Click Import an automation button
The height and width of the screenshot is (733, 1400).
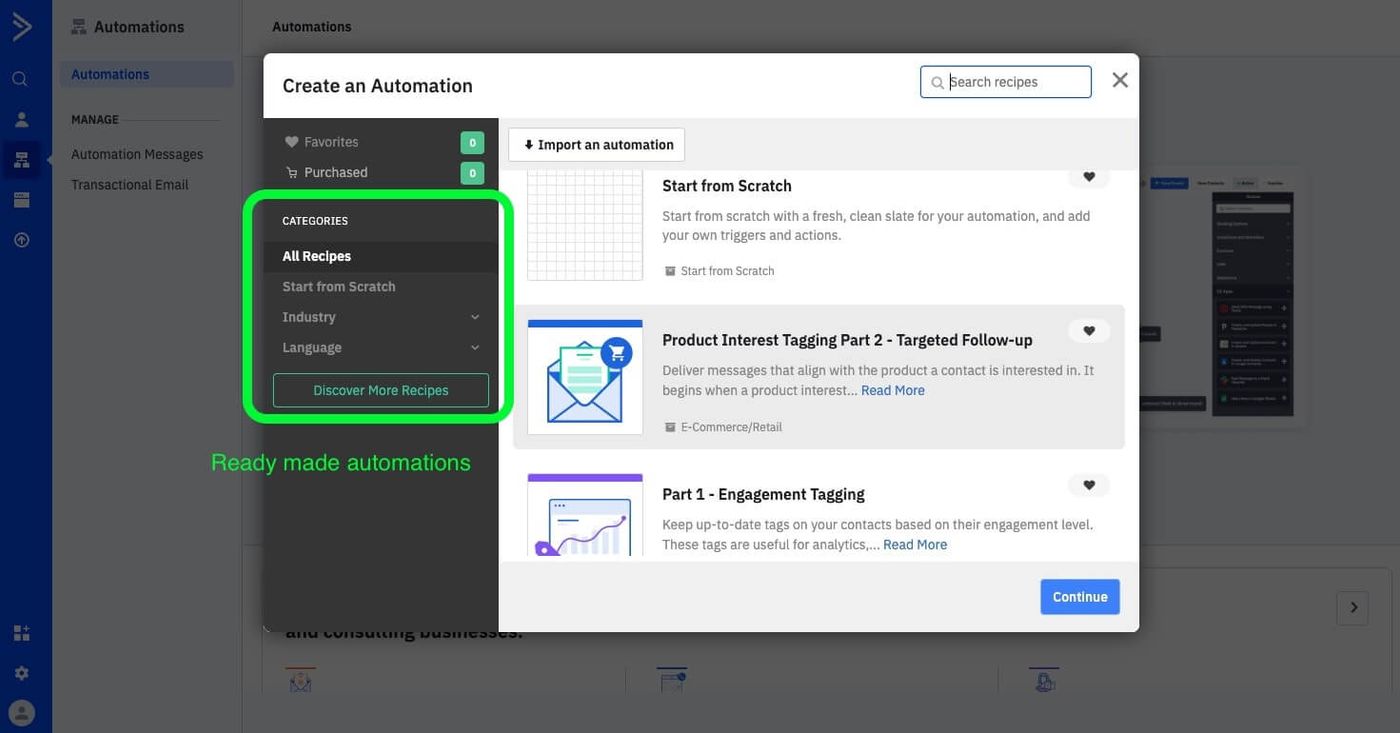(597, 145)
